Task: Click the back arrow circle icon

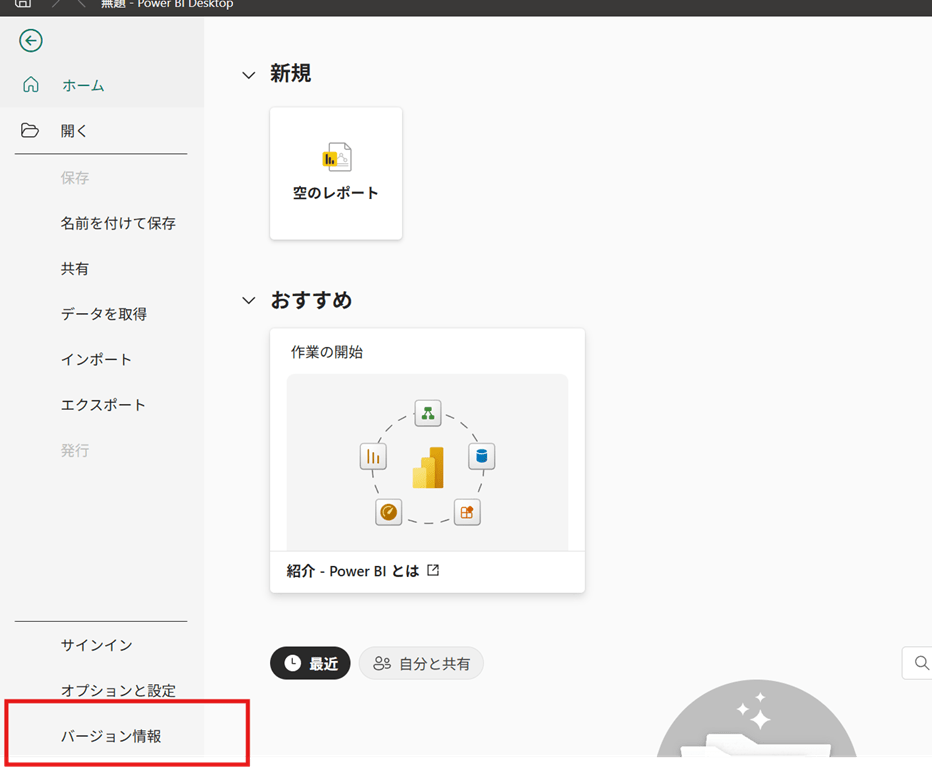Action: 31,41
